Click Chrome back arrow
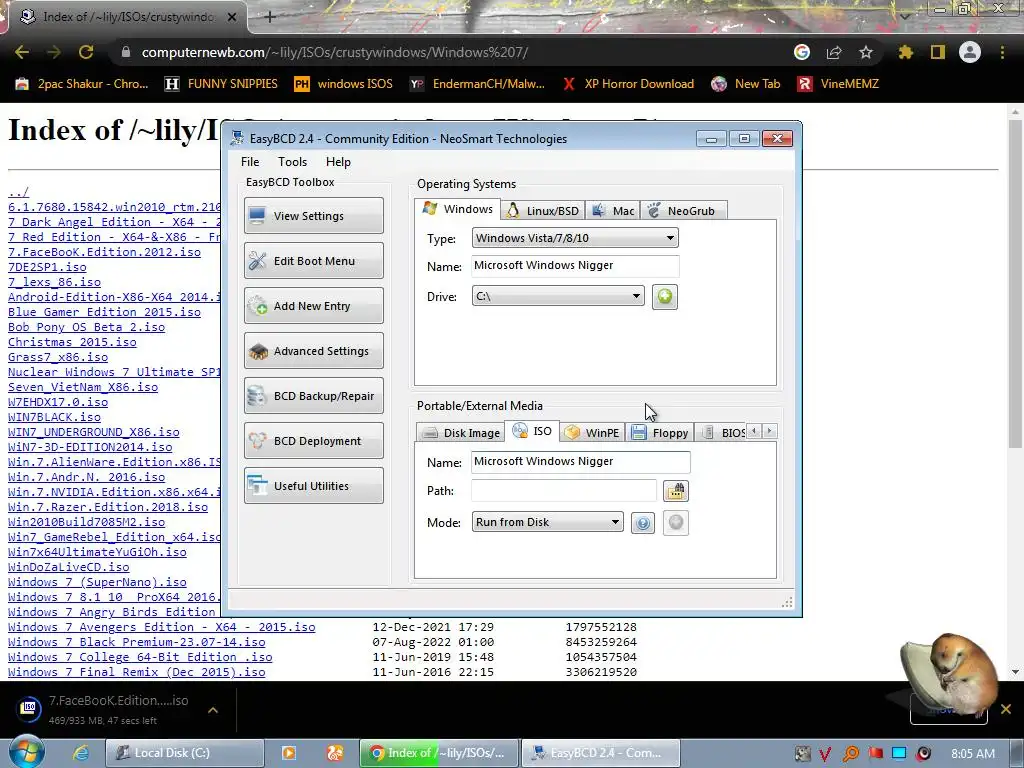The height and width of the screenshot is (768, 1024). (22, 52)
